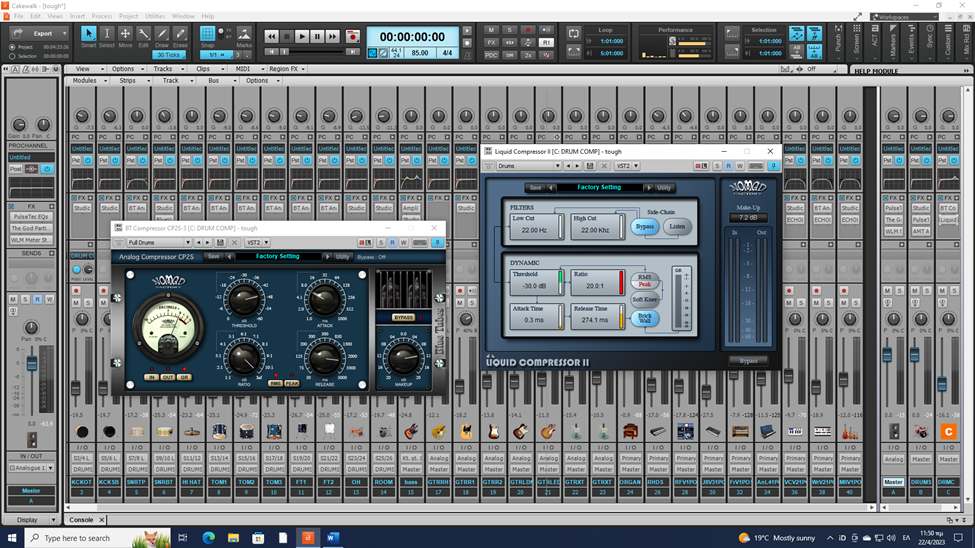Click the bass guitar track icon
The height and width of the screenshot is (548, 975).
coord(411,432)
